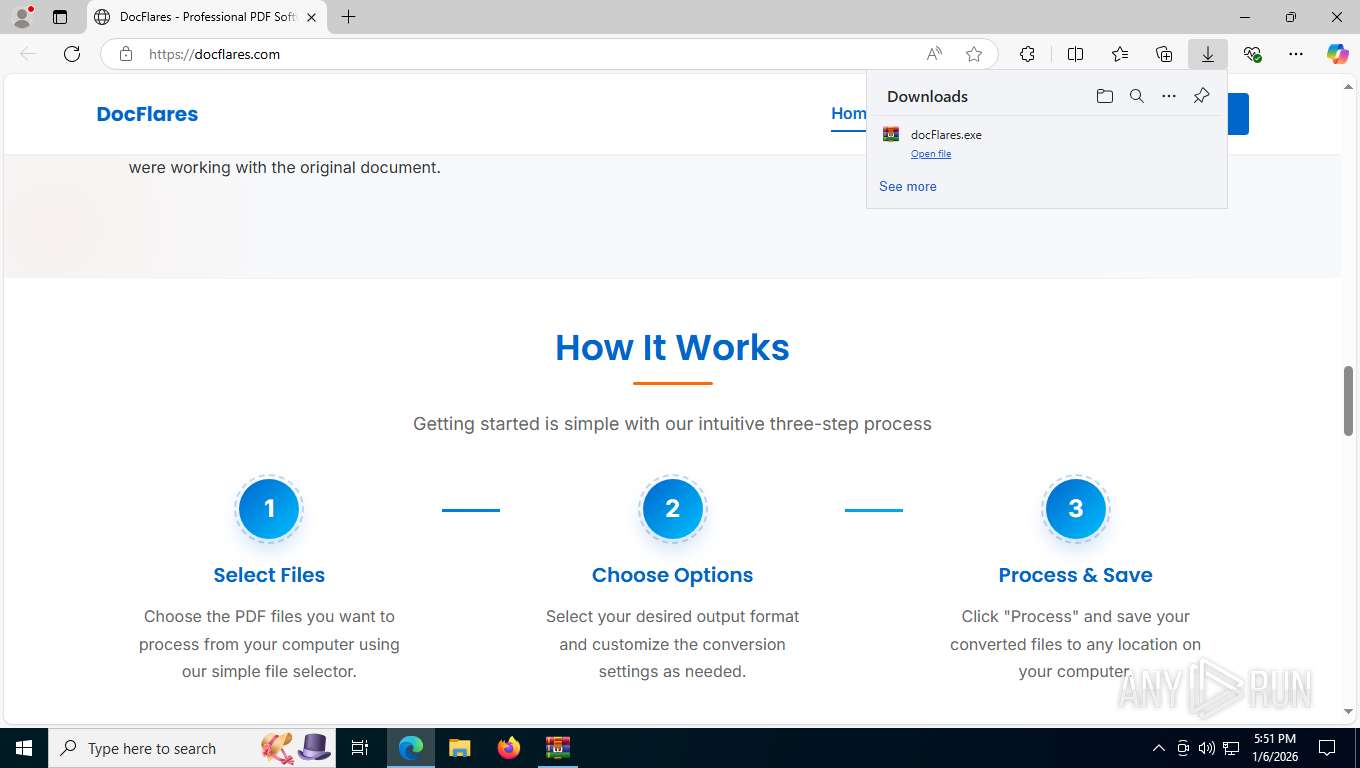Screen dimensions: 1360x768
Task: Open more options in Downloads panel
Action: click(x=1169, y=96)
